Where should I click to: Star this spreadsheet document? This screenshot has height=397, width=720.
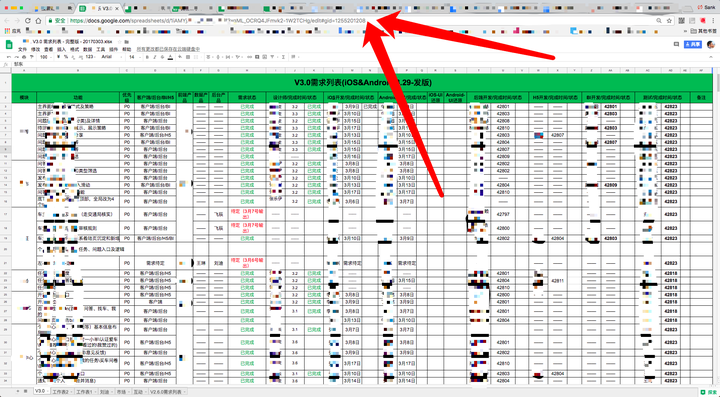[120, 41]
